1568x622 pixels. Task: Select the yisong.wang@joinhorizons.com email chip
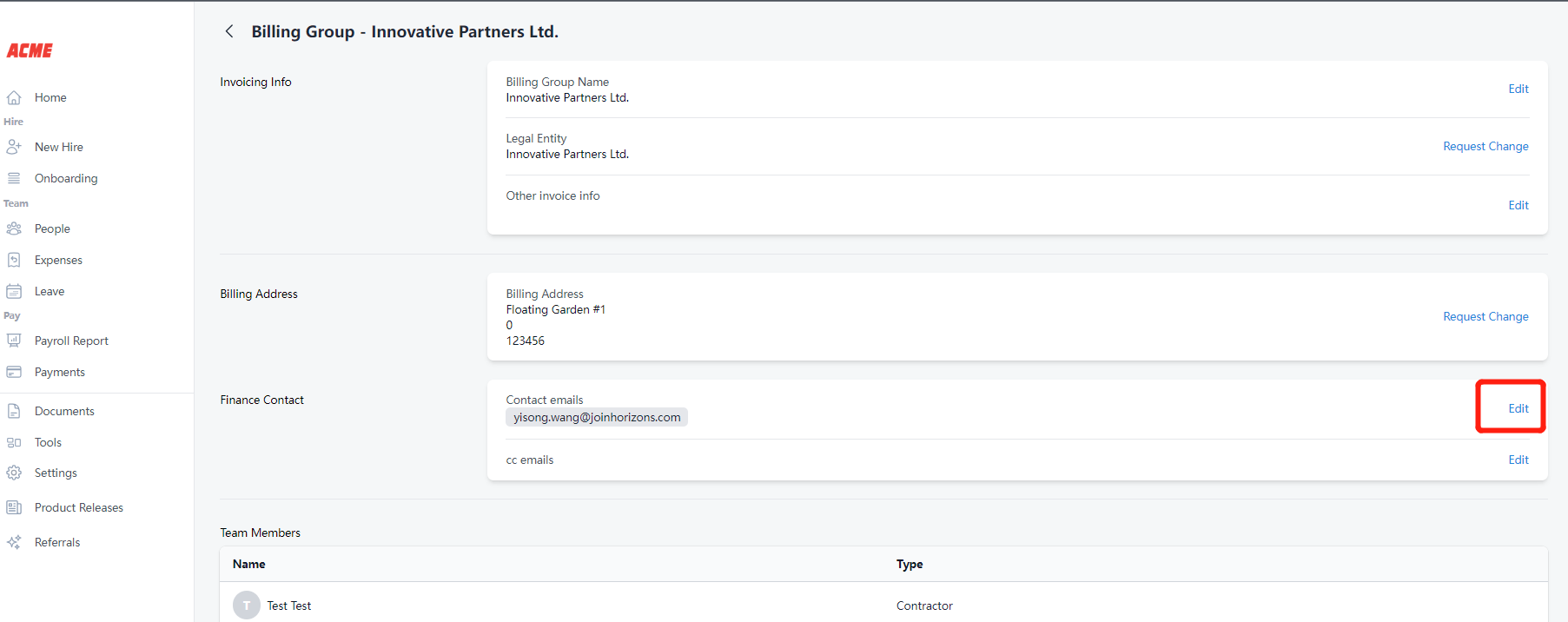tap(596, 417)
